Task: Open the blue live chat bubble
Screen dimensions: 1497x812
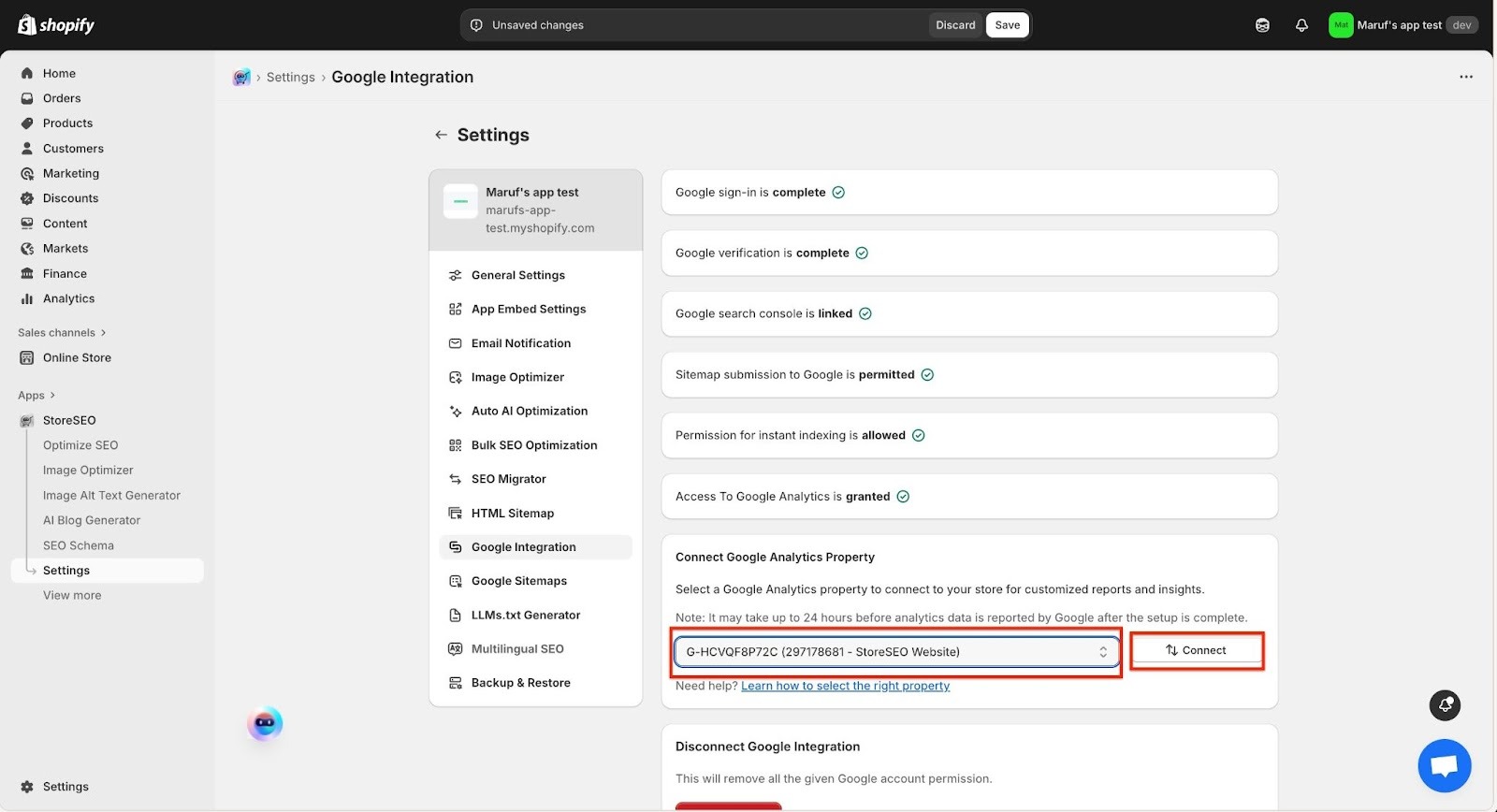Action: 1444,765
